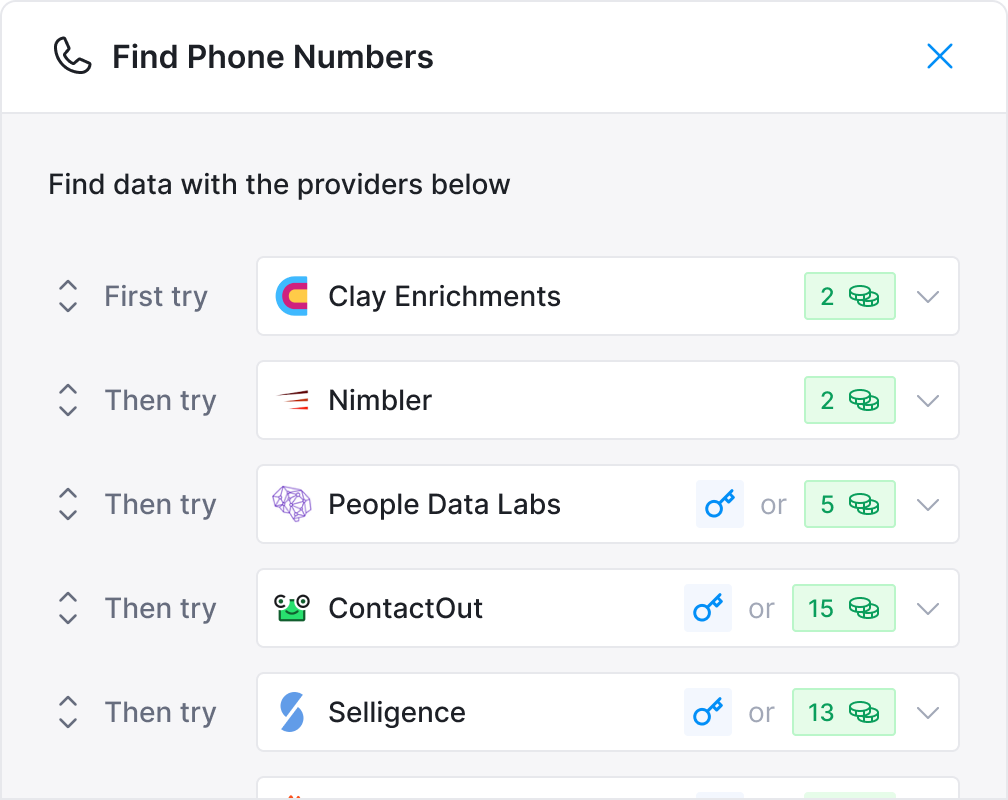Toggle the API key option for People Data Labs
Screen dimensions: 1008x800
pos(719,504)
